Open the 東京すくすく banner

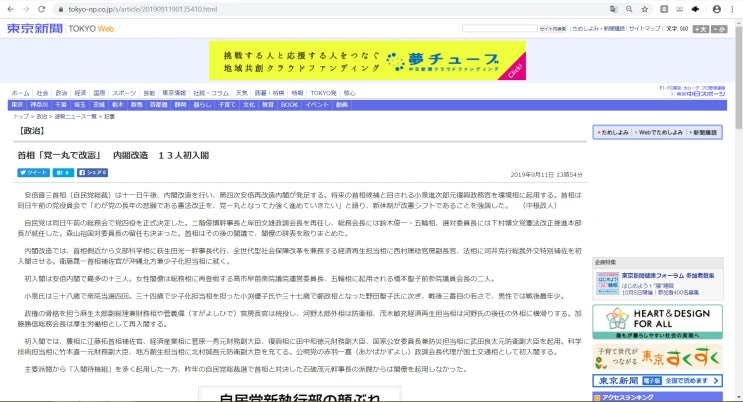click(x=658, y=357)
